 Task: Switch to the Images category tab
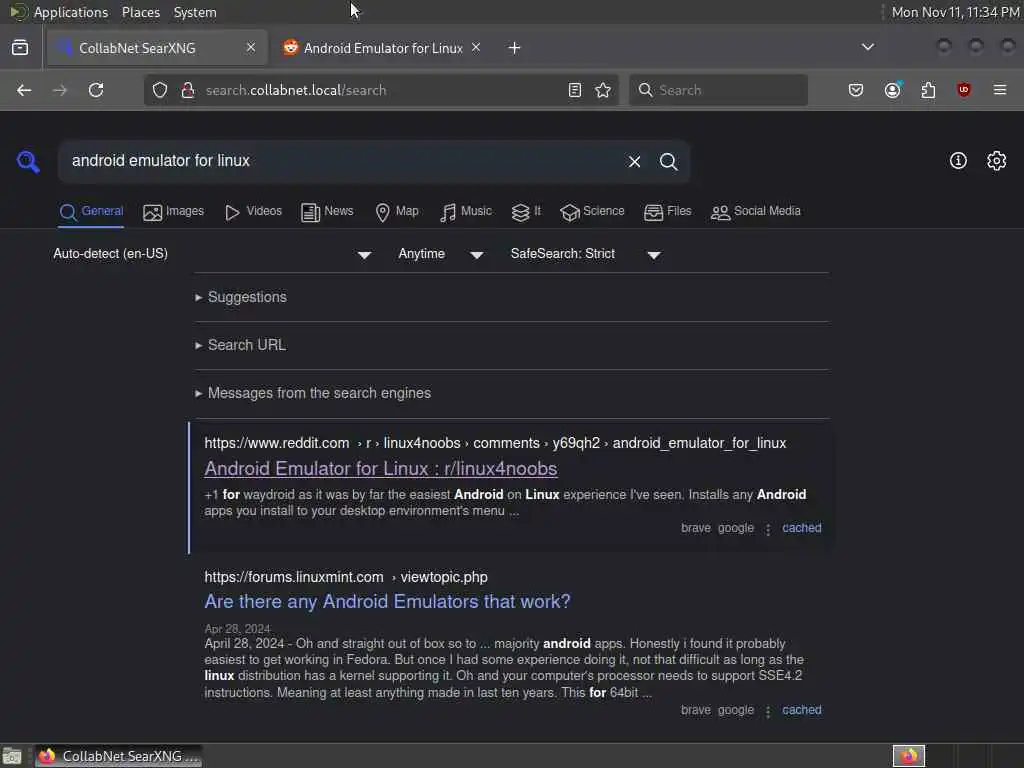(x=174, y=212)
